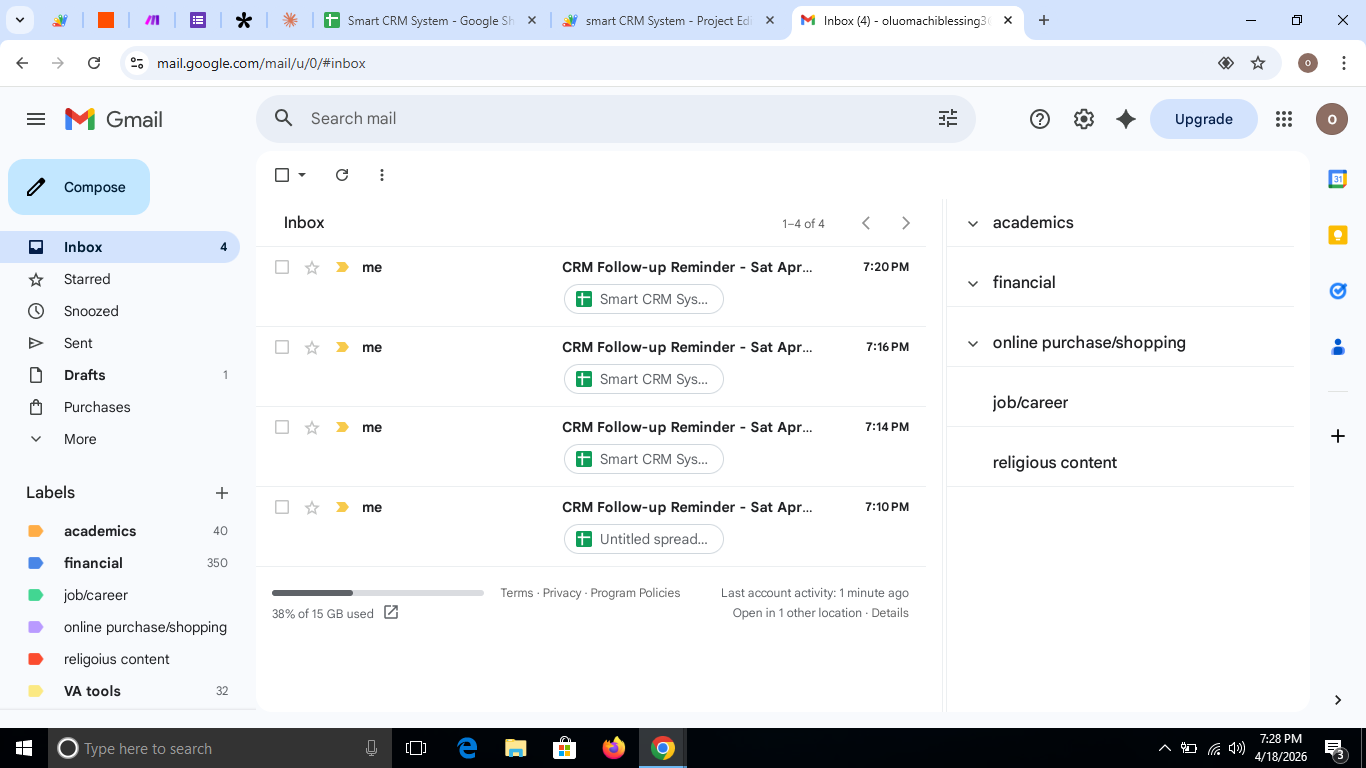
Task: Open the Gemini sparkle icon
Action: tap(1125, 119)
